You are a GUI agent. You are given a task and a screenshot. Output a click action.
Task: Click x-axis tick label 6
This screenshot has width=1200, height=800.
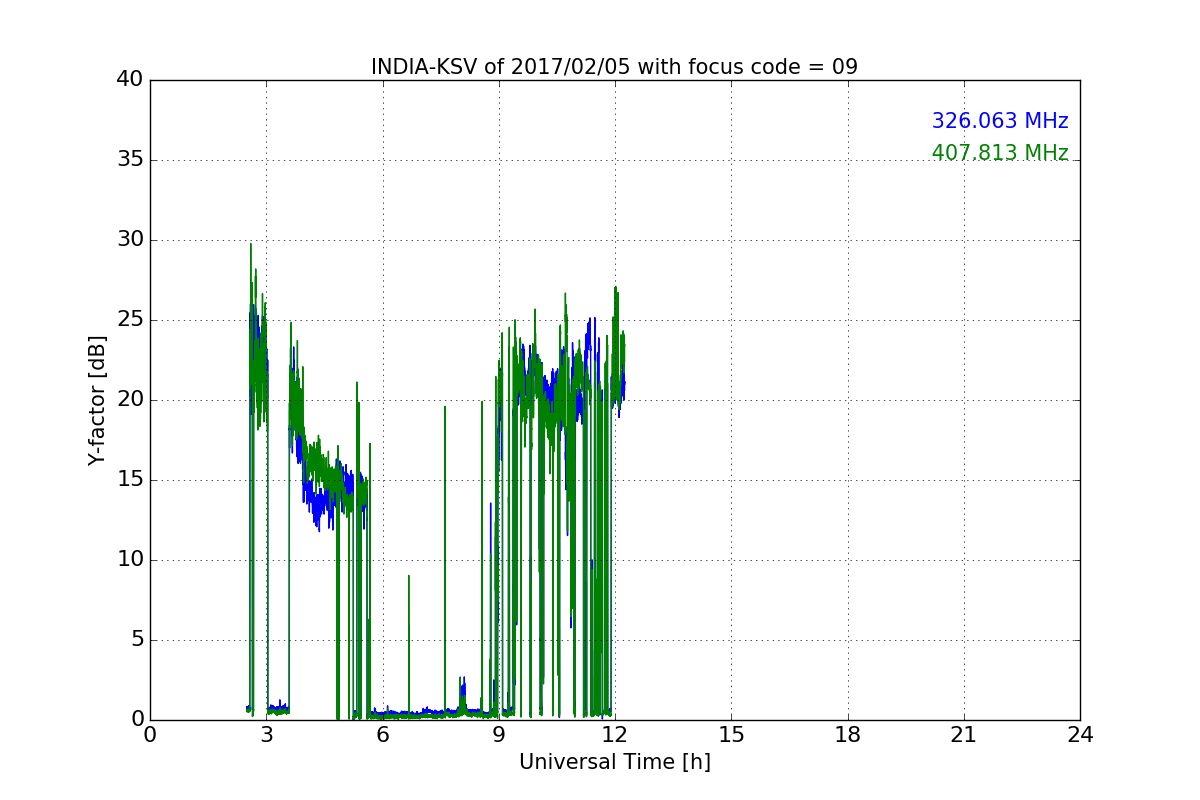[x=382, y=735]
